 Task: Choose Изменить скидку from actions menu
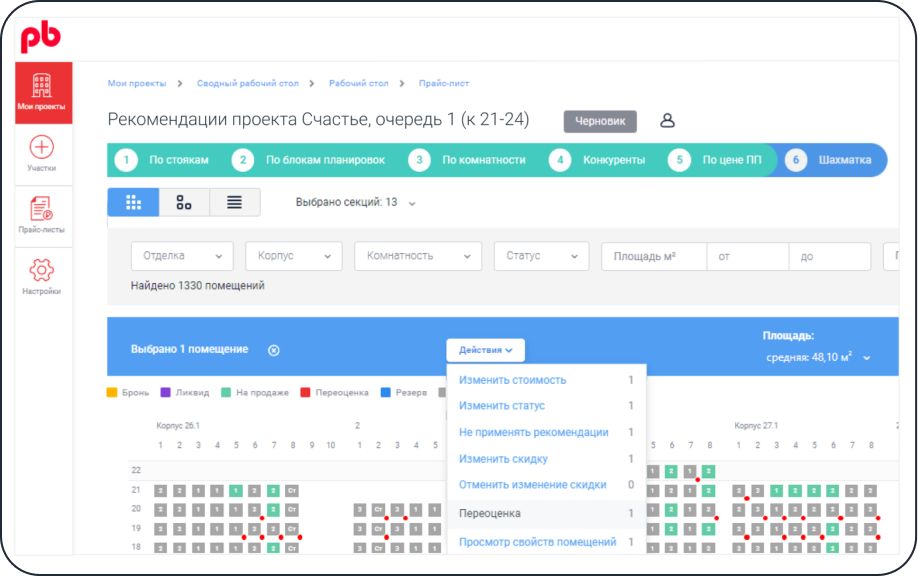[546, 459]
